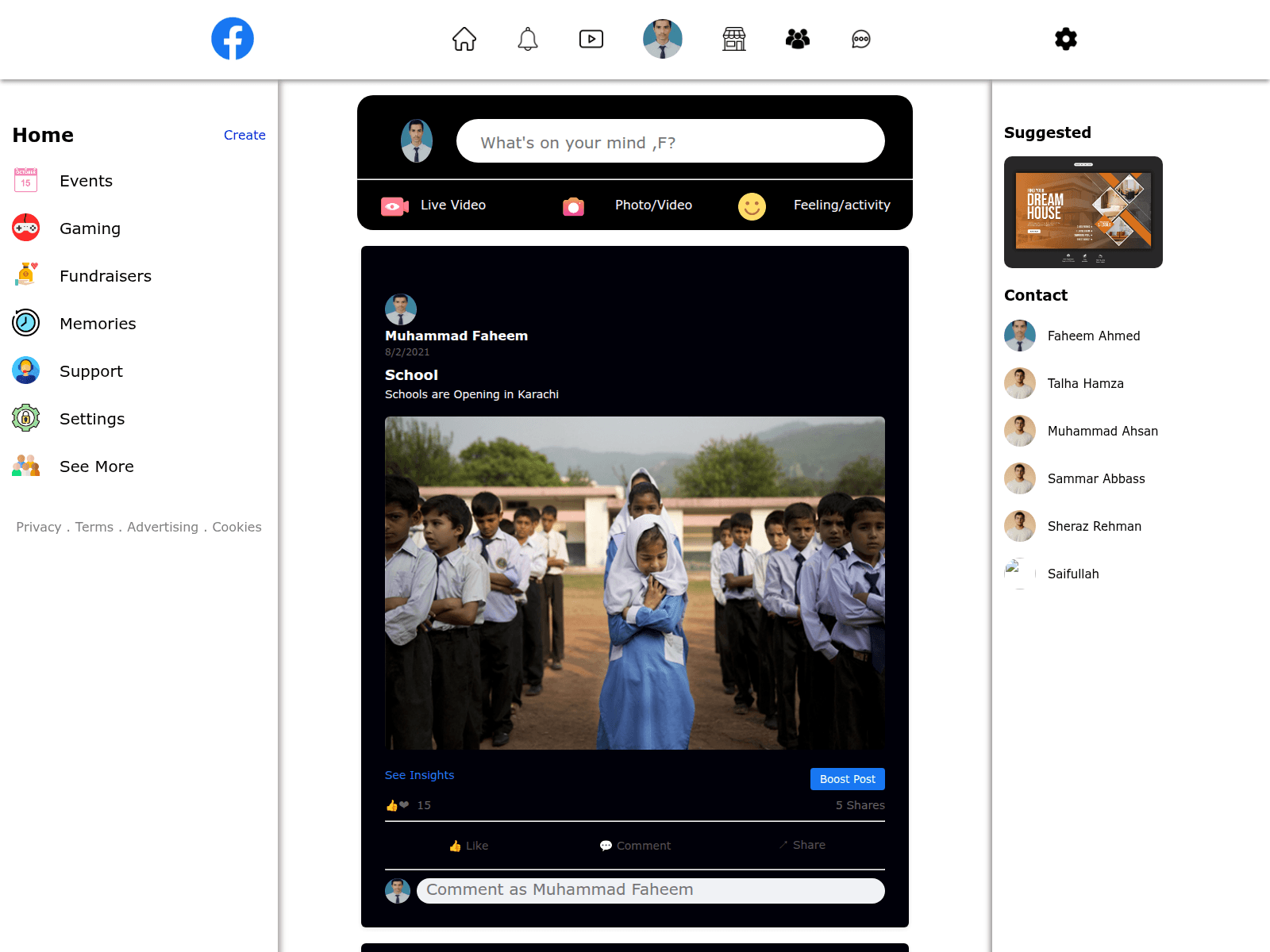Click the Photo/Video camera icon
Image resolution: width=1270 pixels, height=952 pixels.
click(573, 206)
